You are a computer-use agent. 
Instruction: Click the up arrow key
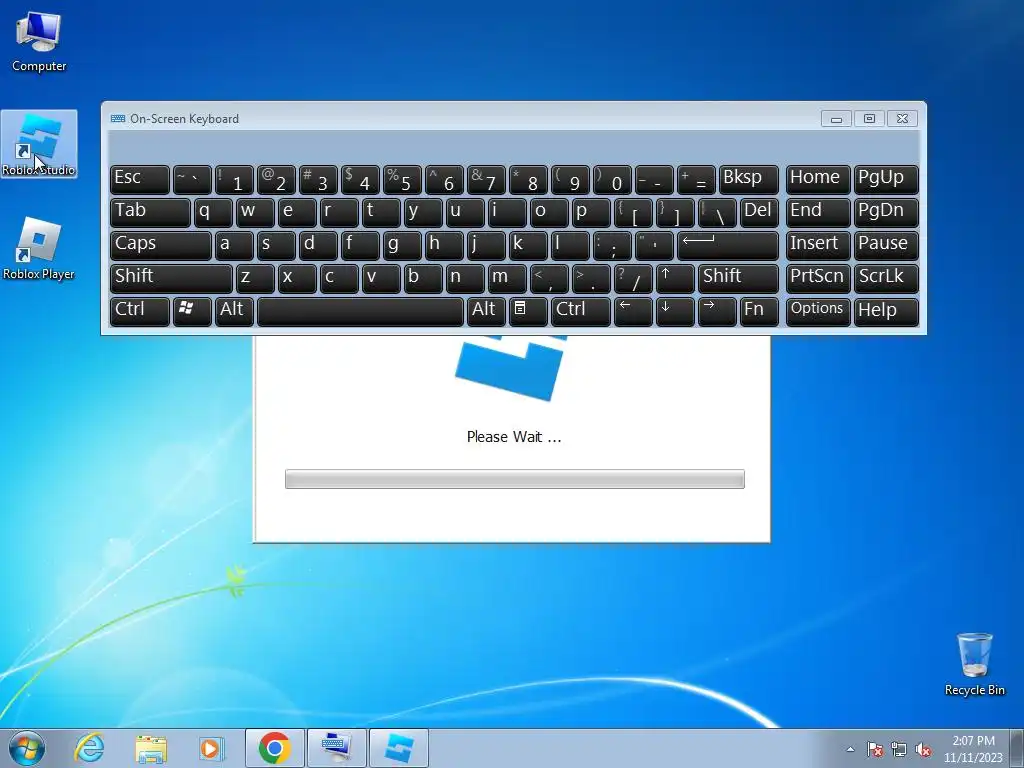click(675, 278)
